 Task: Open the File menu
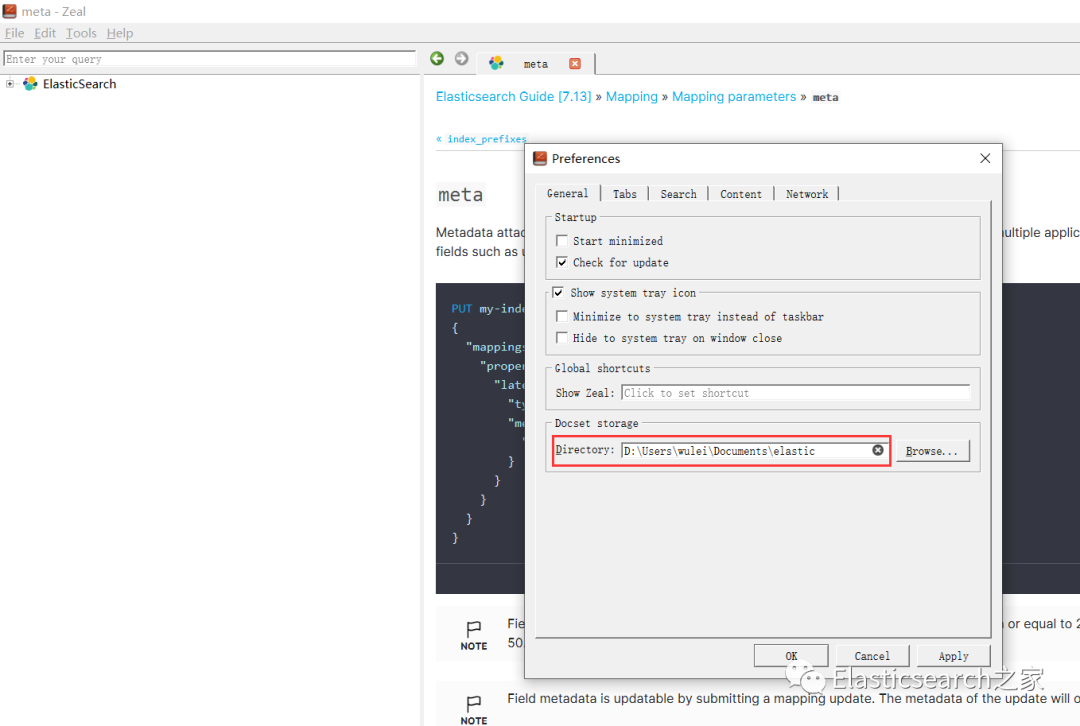14,33
